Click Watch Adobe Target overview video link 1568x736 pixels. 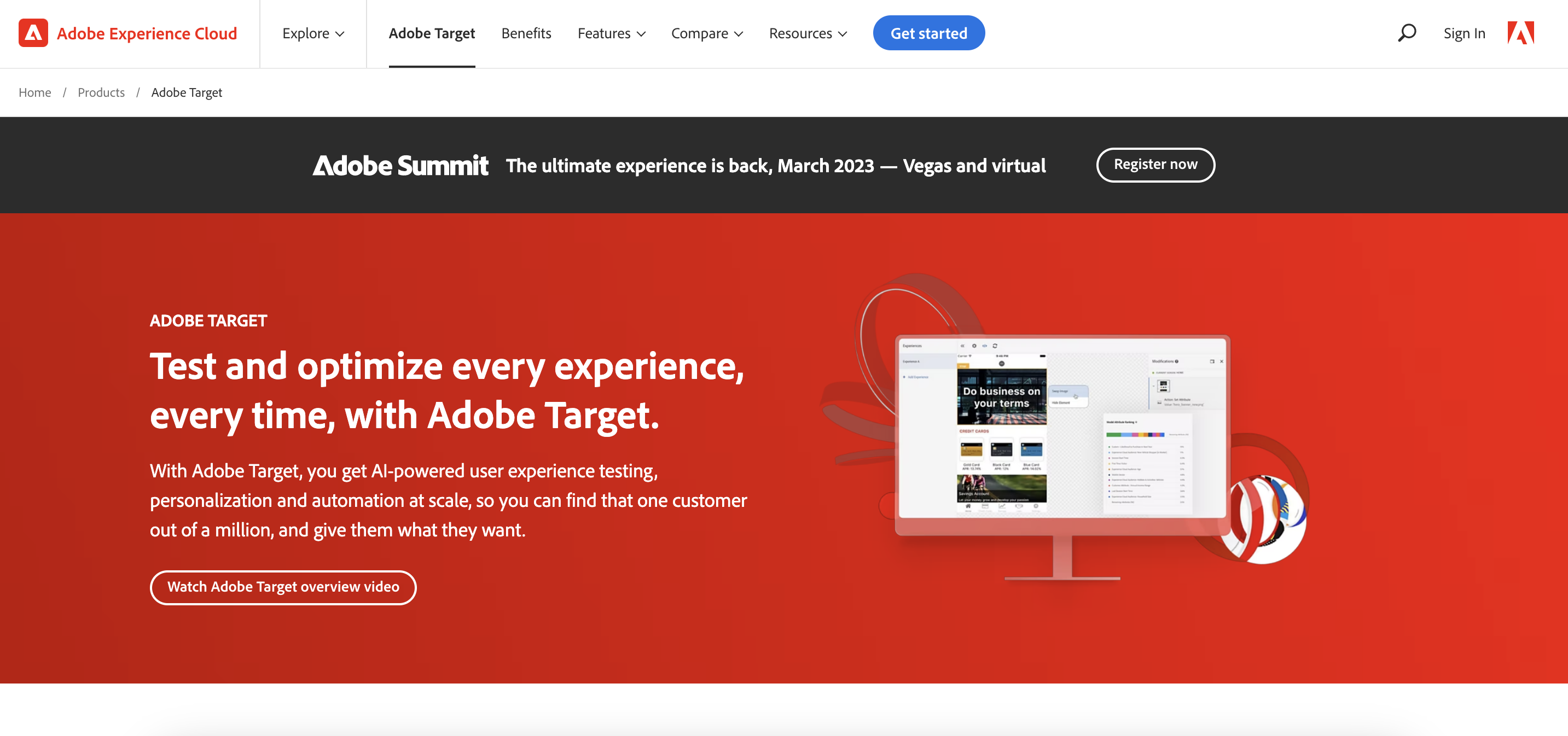click(283, 587)
